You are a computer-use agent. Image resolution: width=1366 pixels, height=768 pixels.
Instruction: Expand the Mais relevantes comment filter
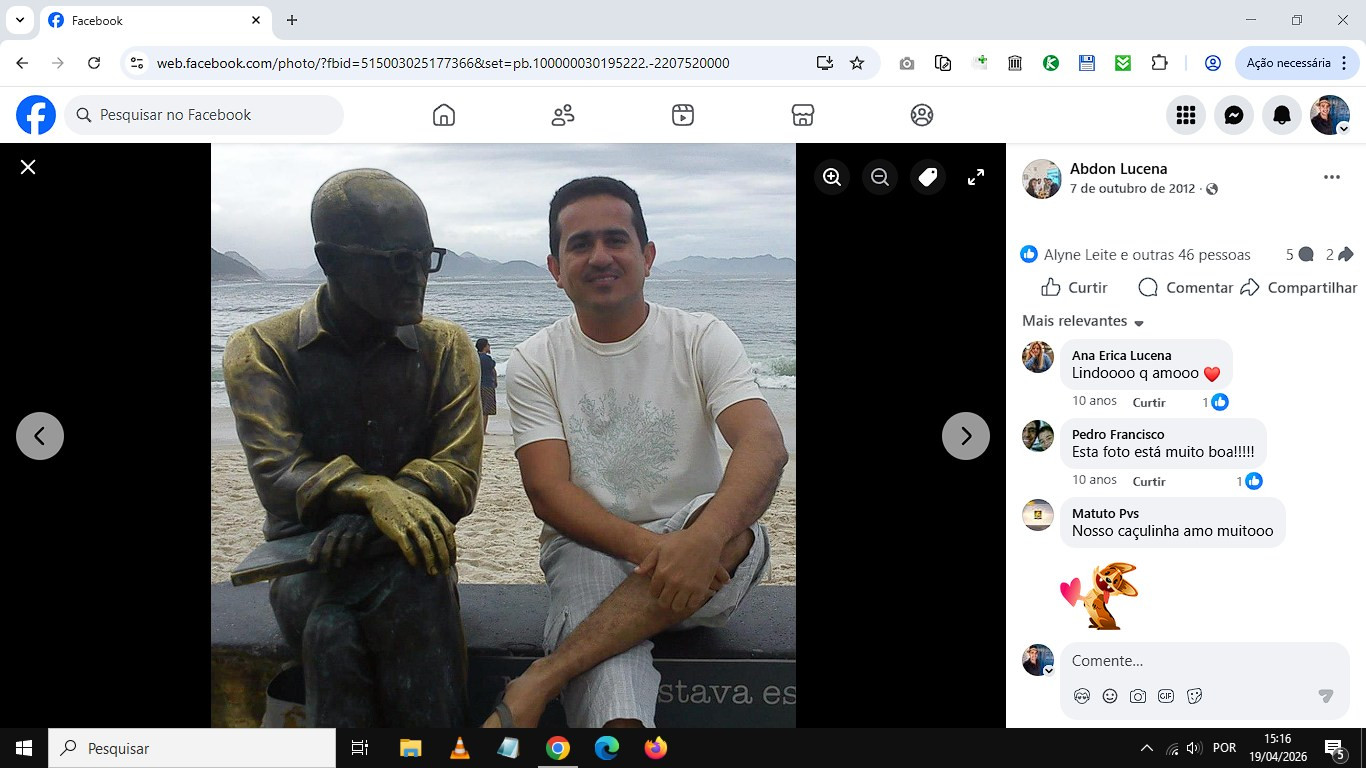tap(1083, 321)
